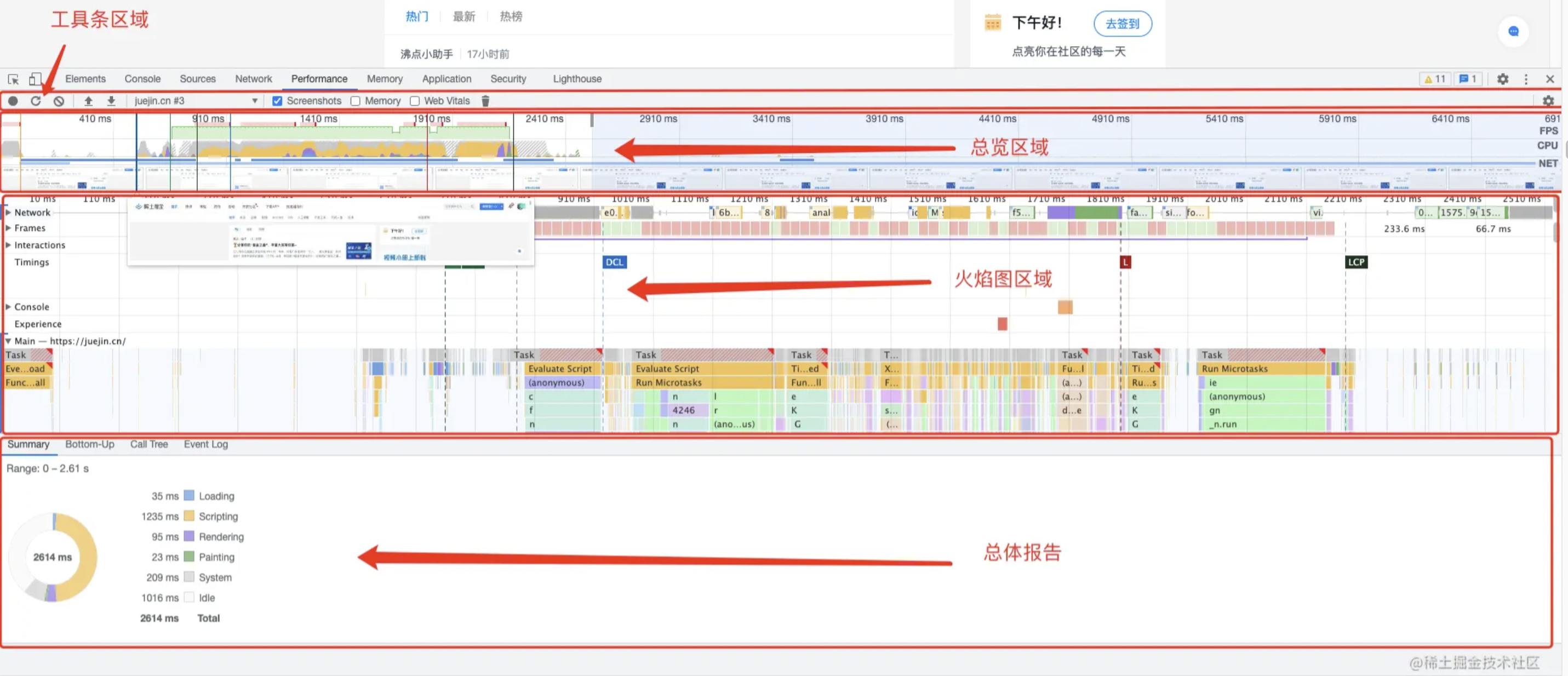Click the load profile upload icon

(x=88, y=101)
